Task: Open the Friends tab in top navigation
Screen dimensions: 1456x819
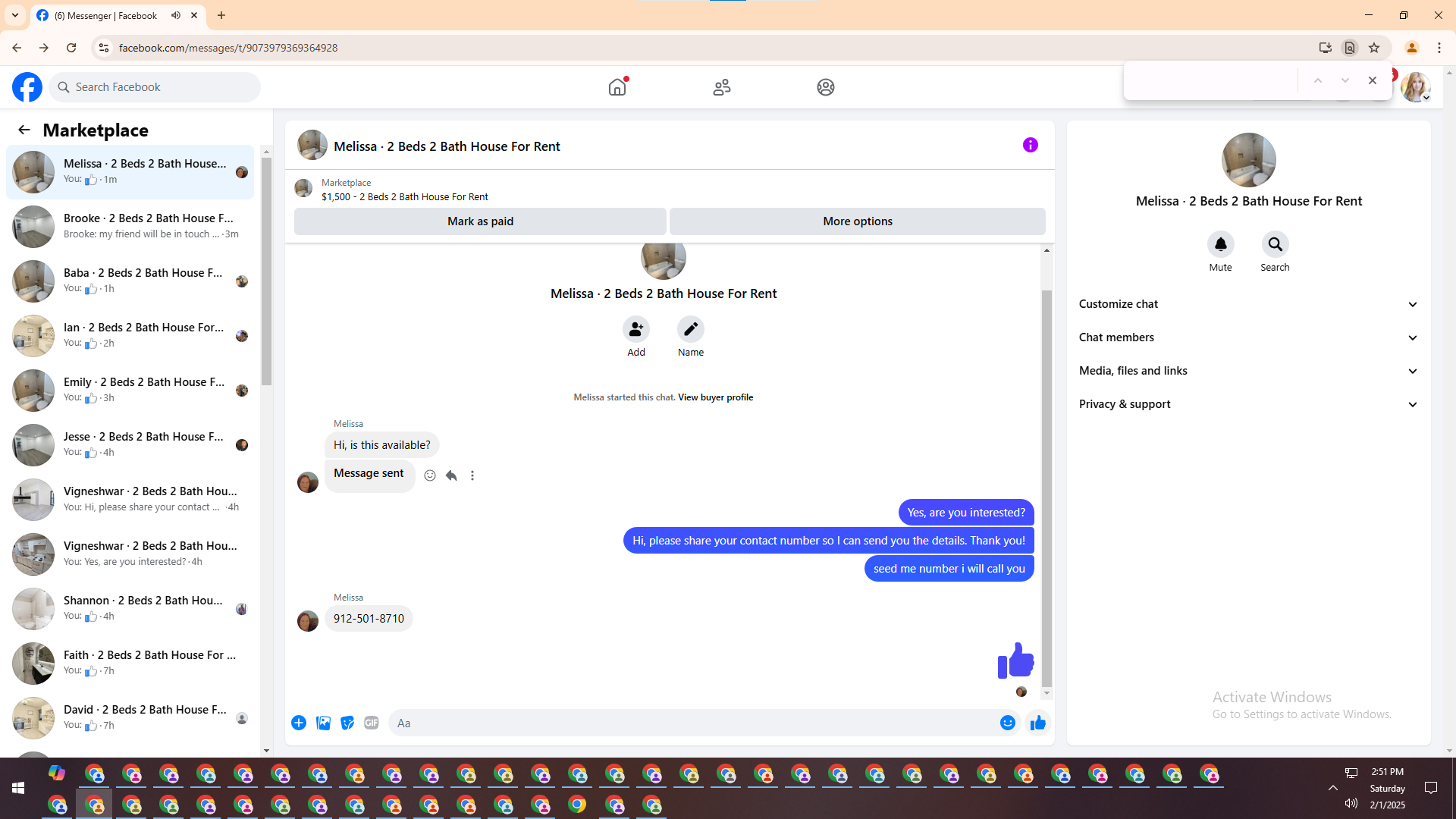Action: point(721,87)
